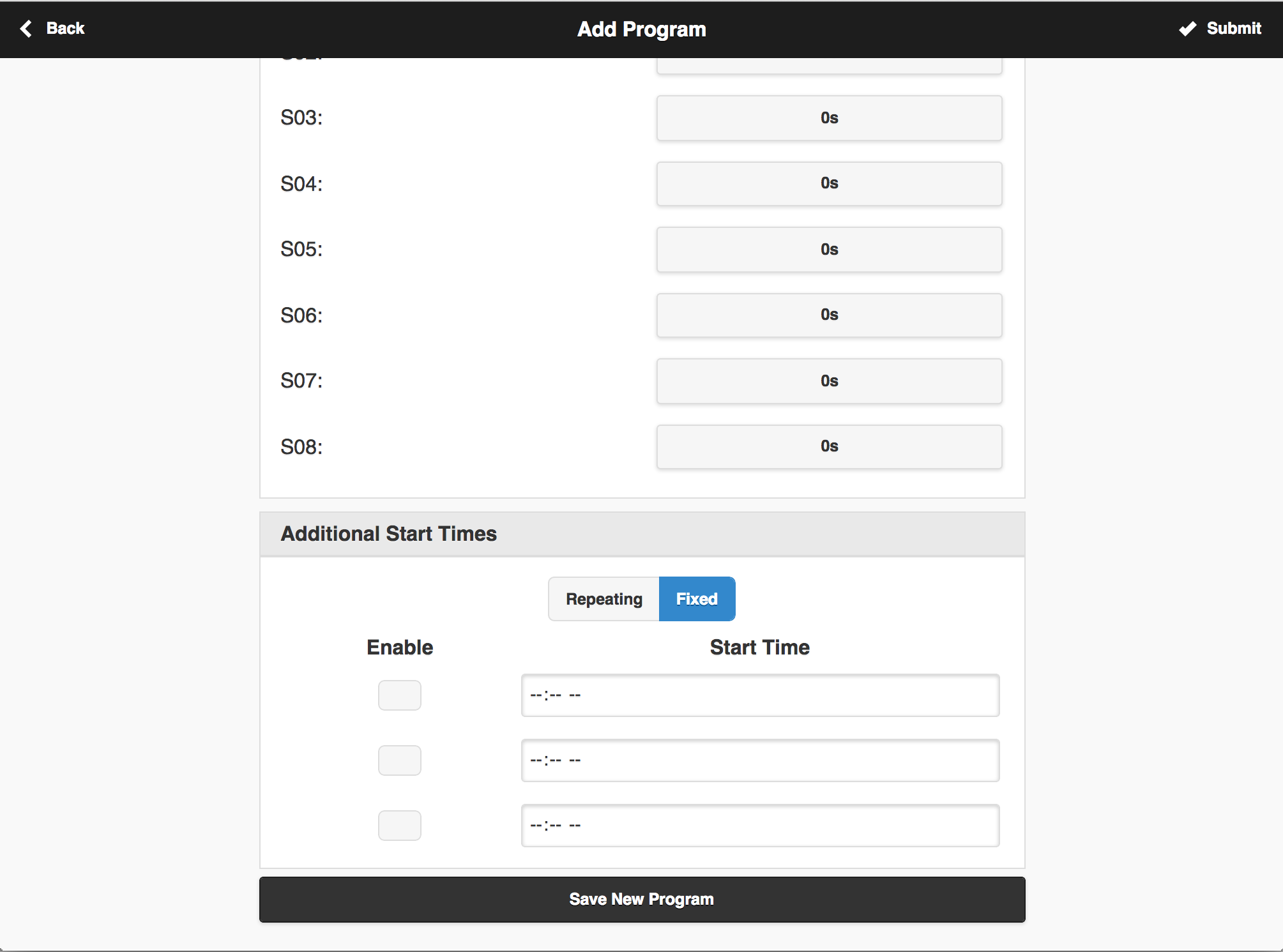
Task: Enable the second additional start time checkbox
Action: 399,760
